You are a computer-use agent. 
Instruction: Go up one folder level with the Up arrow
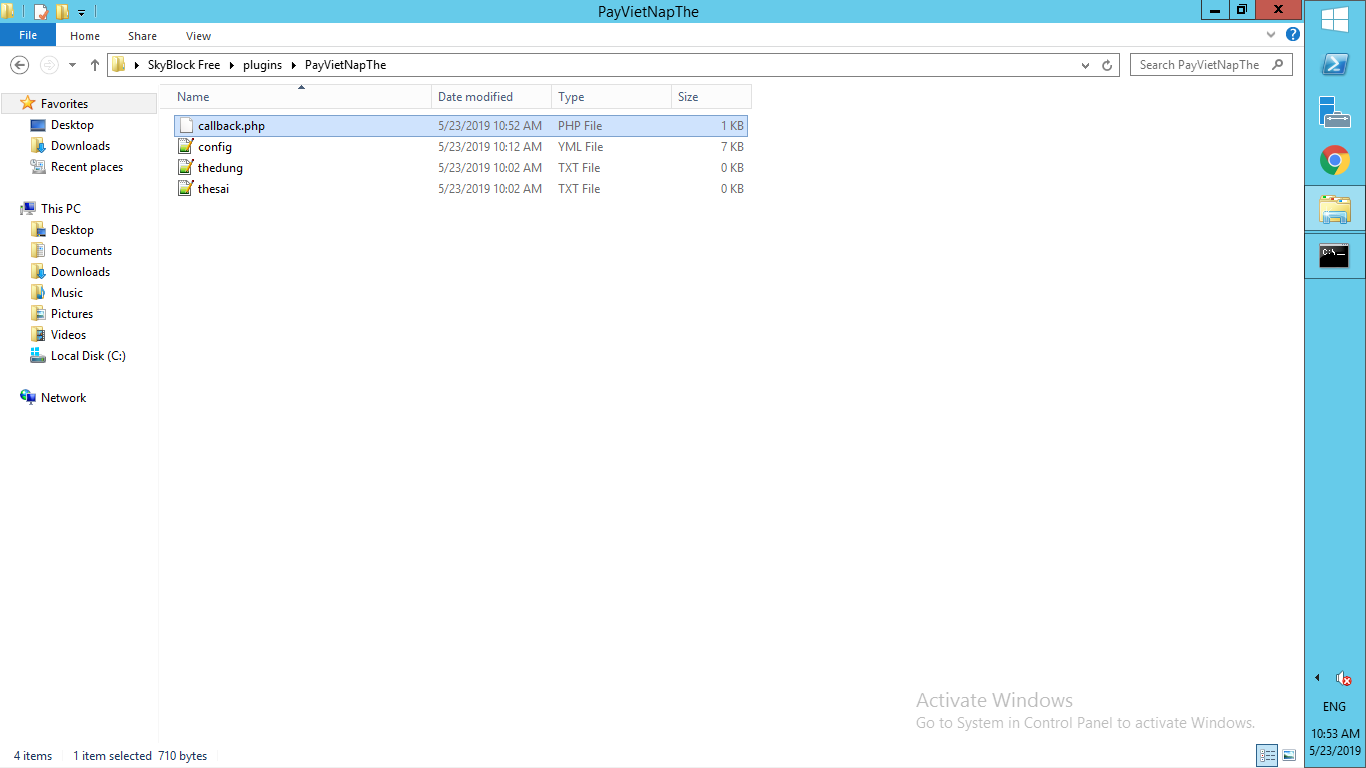click(x=95, y=65)
